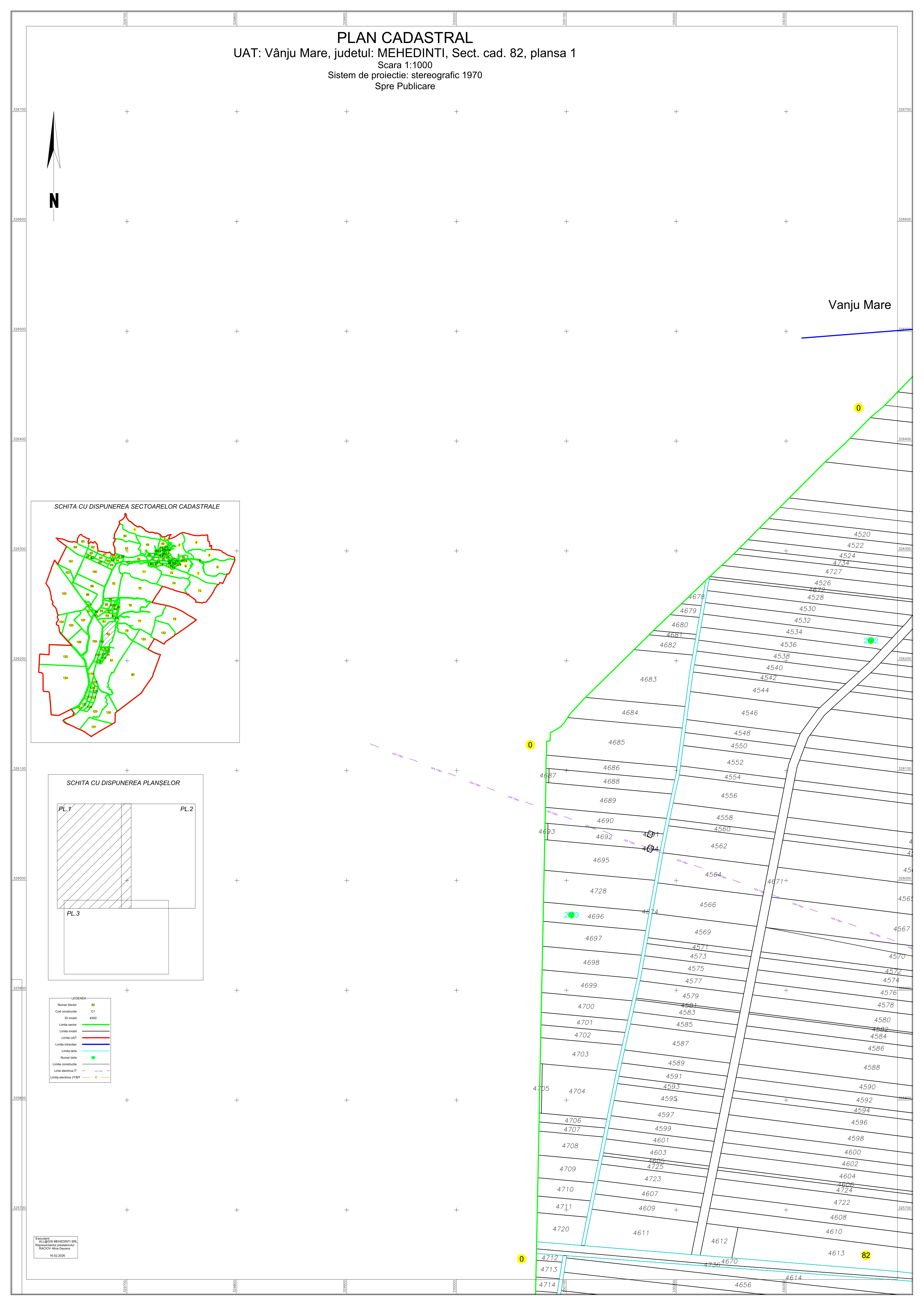Image resolution: width=924 pixels, height=1306 pixels.
Task: Click the red Limita UAT legend line
Action: 96,1038
